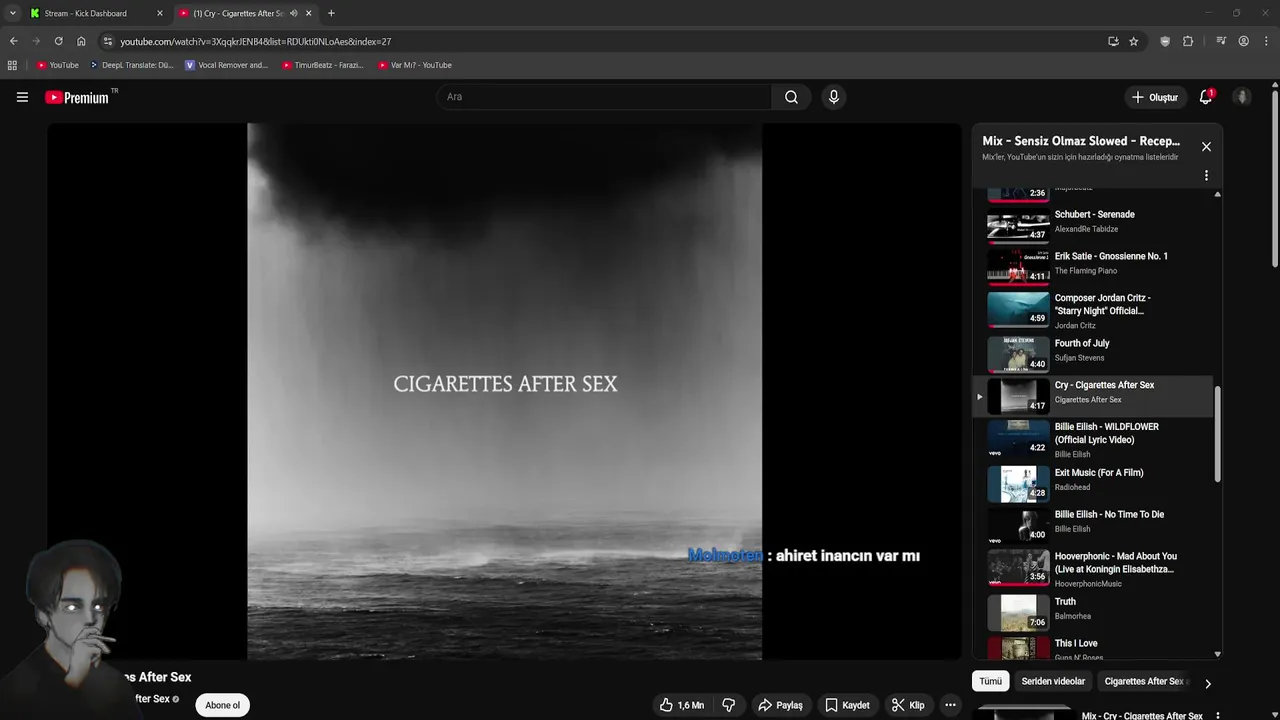Play Hooverphonic - Mad About You
The width and height of the screenshot is (1280, 720).
pyautogui.click(x=1093, y=568)
